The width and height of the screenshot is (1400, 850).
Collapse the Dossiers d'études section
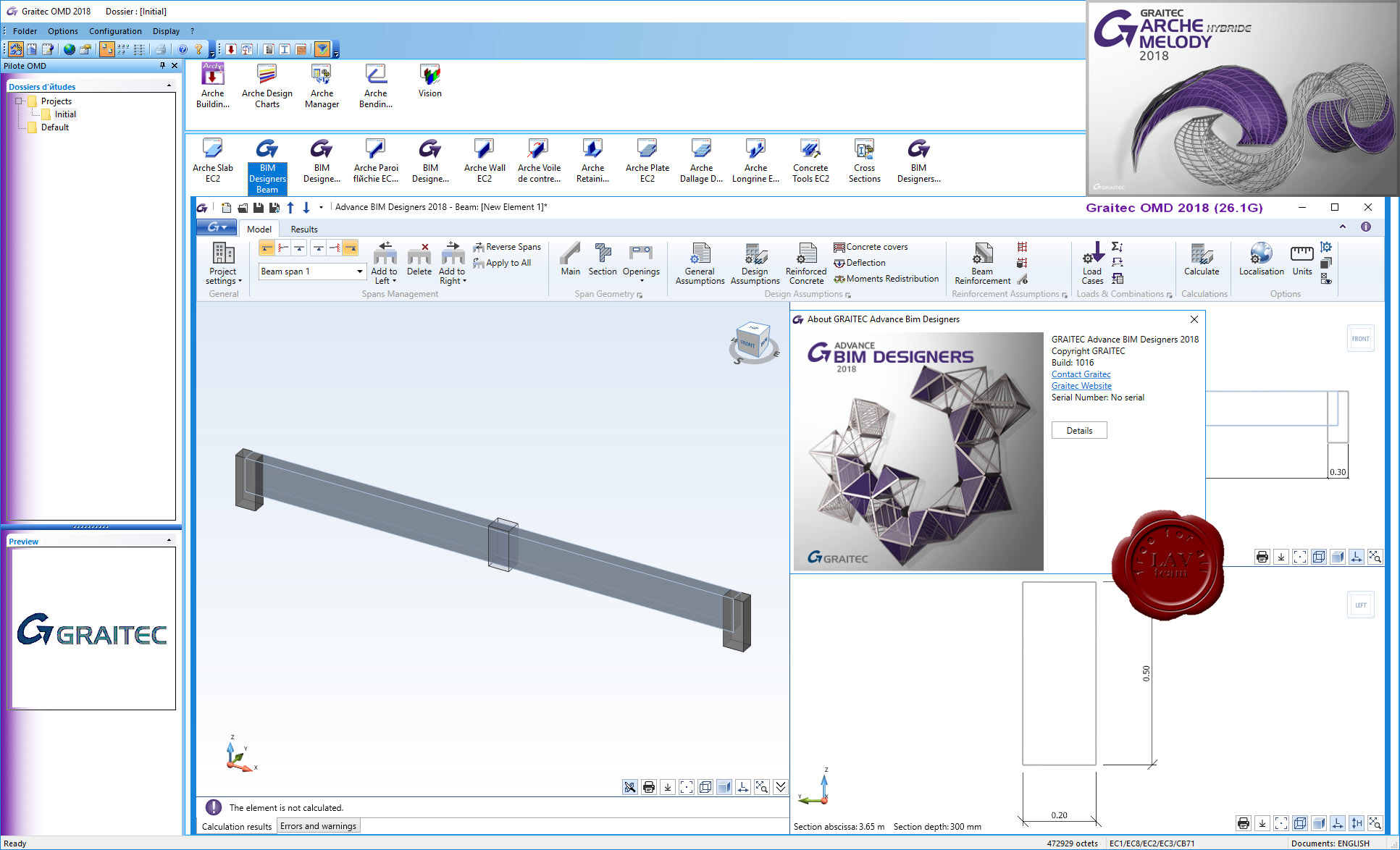(x=169, y=86)
